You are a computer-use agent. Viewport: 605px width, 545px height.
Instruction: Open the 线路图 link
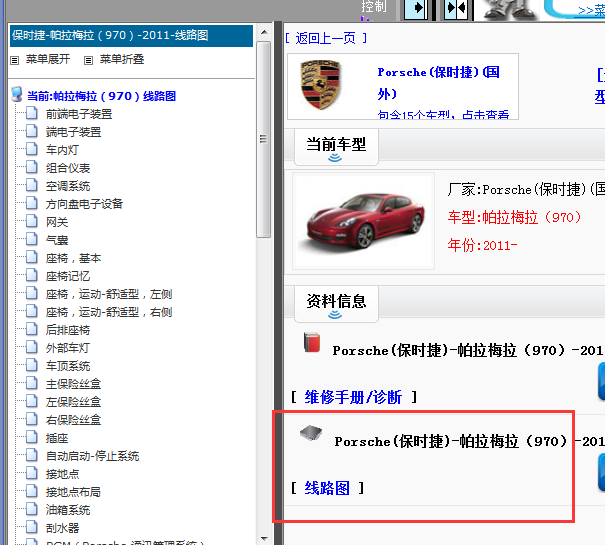point(327,488)
